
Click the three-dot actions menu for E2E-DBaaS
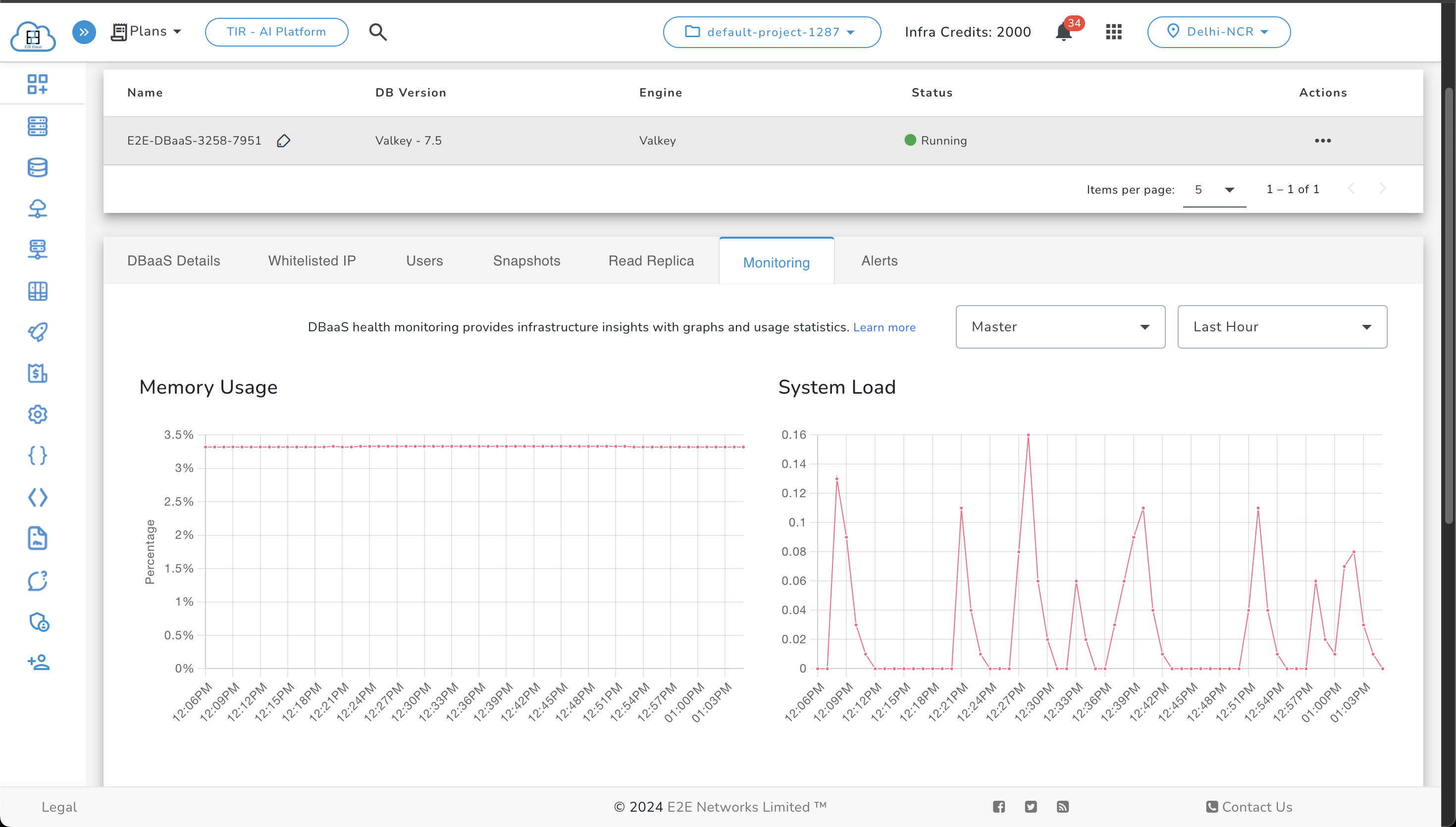tap(1323, 140)
